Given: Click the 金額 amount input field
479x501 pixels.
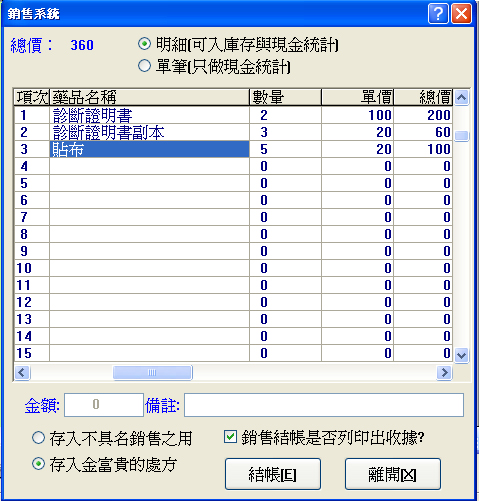Looking at the screenshot, I should pos(104,405).
